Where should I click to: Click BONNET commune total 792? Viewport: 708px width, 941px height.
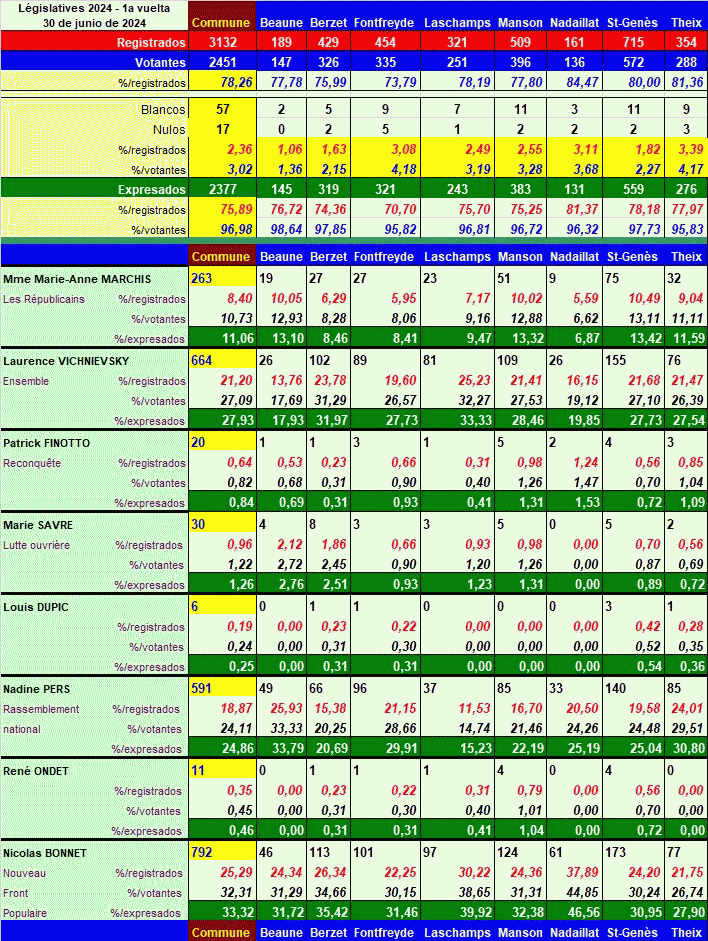tap(202, 853)
